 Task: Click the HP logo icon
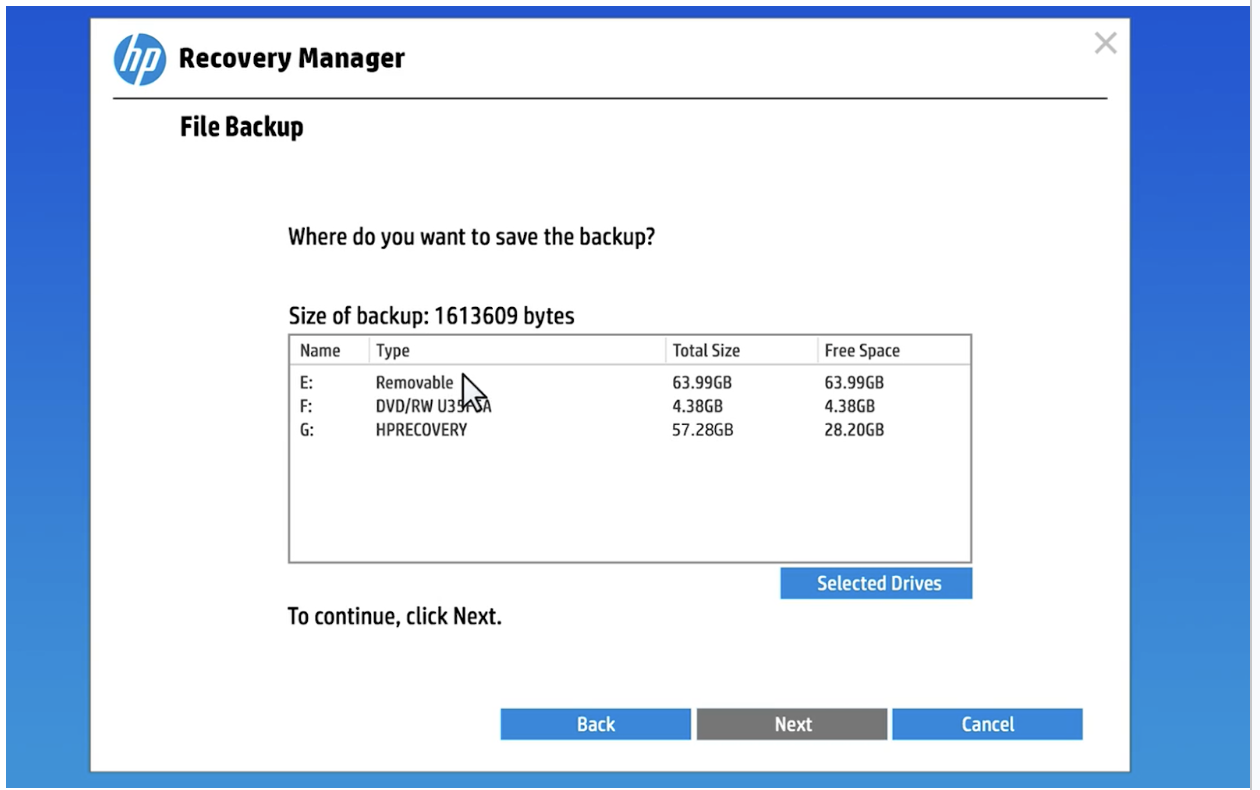[141, 58]
